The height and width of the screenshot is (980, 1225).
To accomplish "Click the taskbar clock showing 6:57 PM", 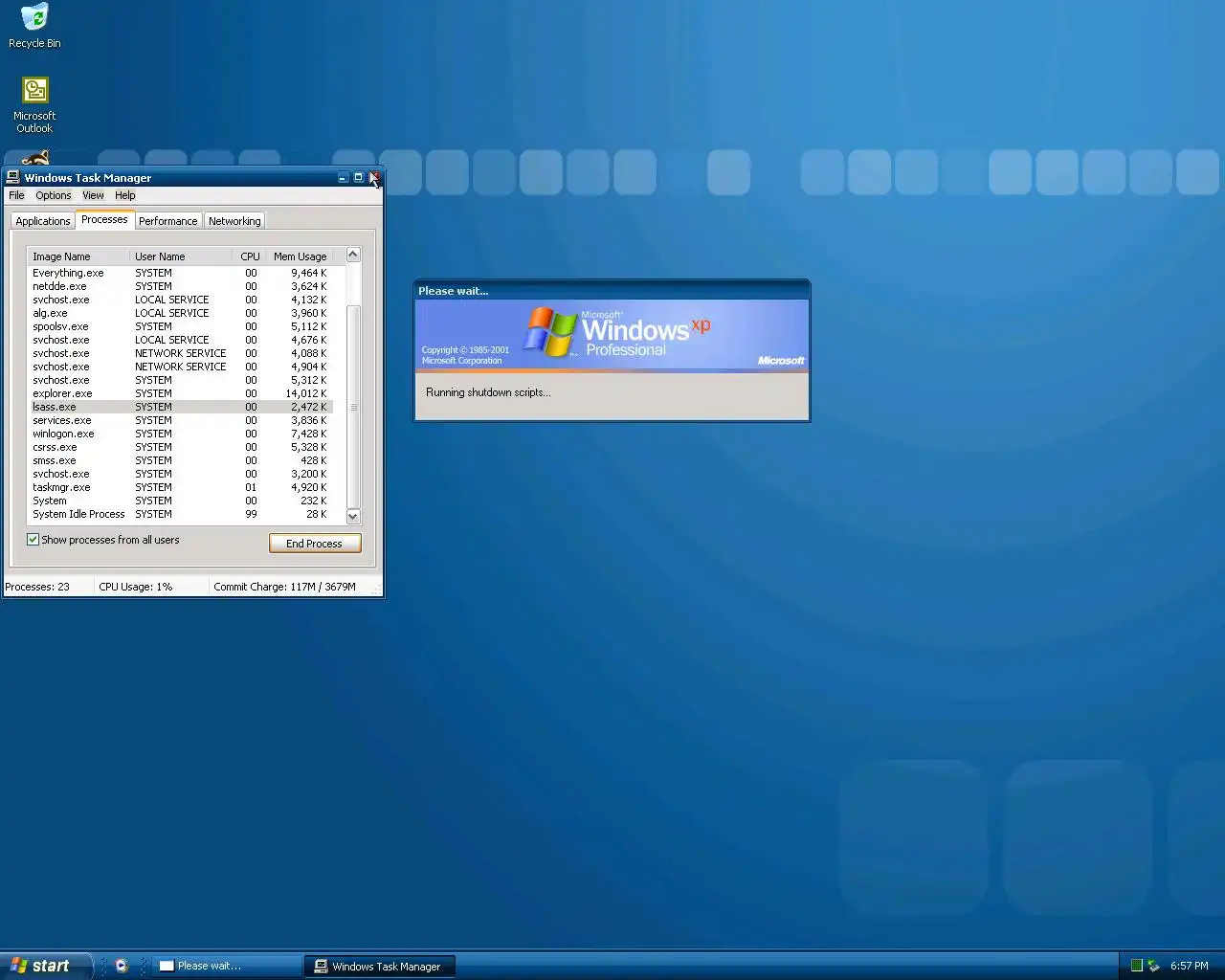I will (1190, 966).
